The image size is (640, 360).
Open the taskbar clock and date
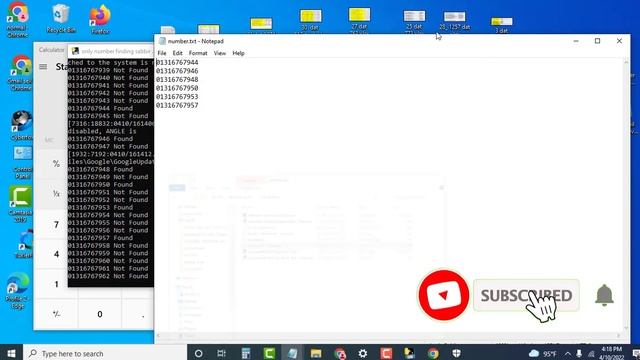point(612,353)
